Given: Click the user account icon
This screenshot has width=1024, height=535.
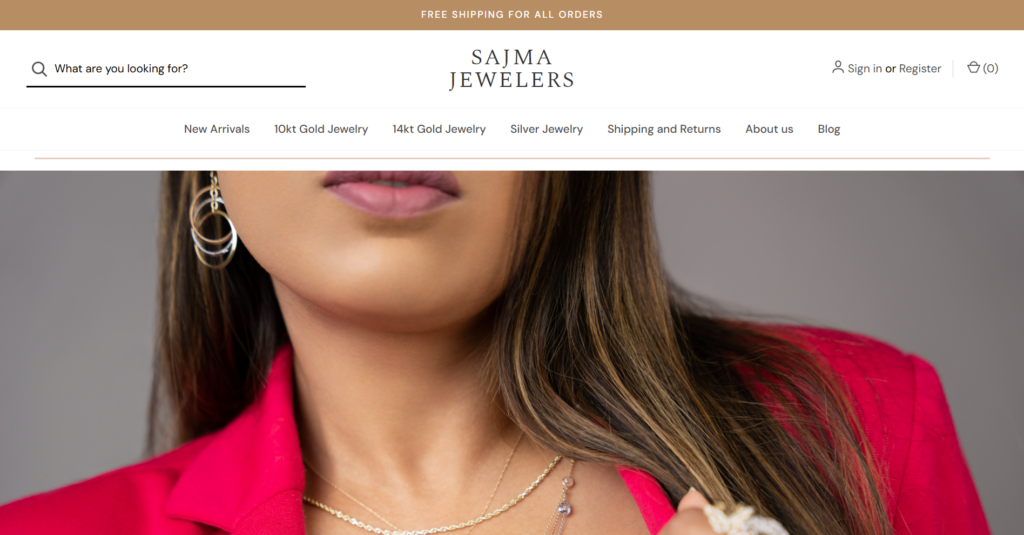Looking at the screenshot, I should tap(837, 67).
